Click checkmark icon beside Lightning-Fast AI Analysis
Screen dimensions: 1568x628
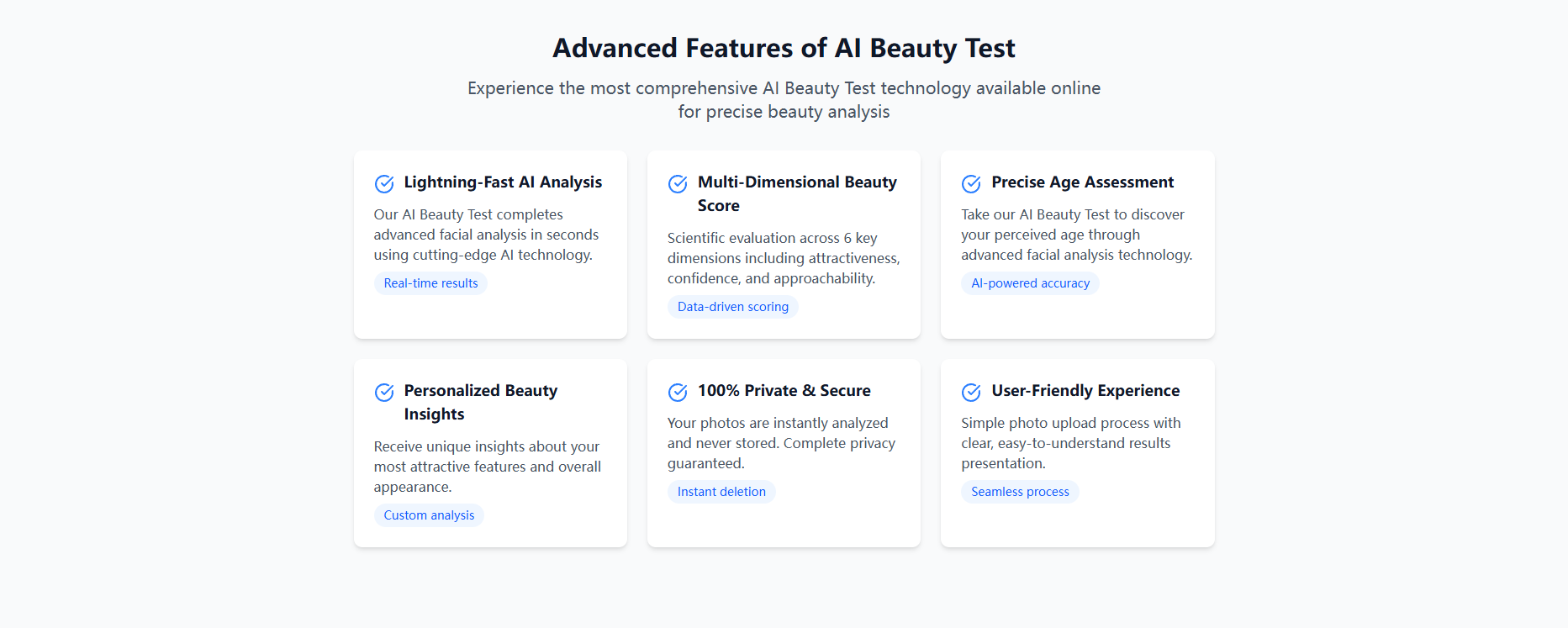[x=384, y=183]
